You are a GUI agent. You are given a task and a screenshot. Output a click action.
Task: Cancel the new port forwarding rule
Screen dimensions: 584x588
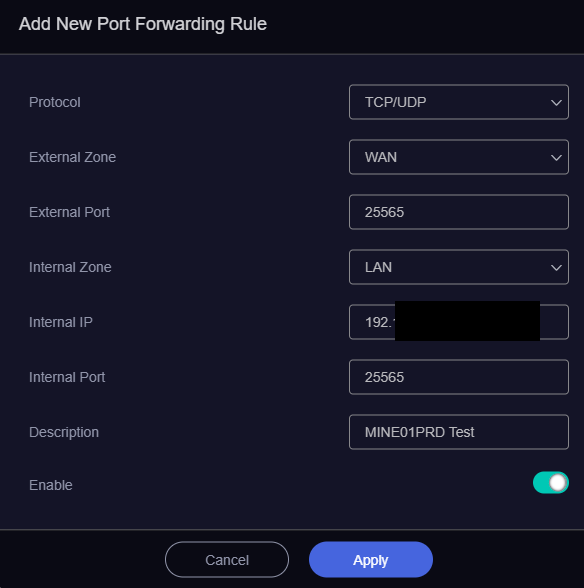[x=227, y=560]
